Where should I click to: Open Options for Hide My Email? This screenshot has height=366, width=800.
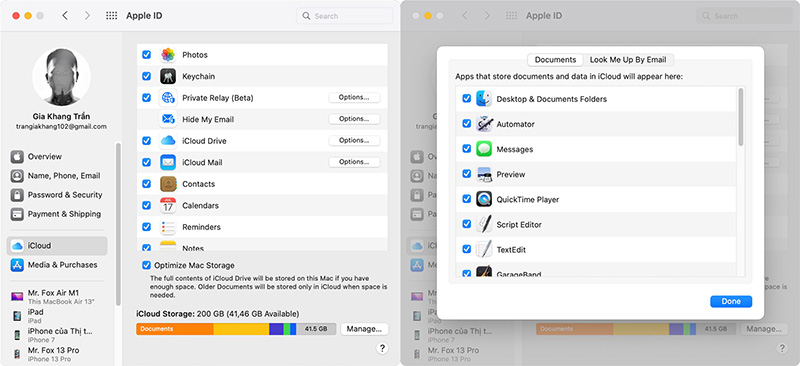[354, 119]
